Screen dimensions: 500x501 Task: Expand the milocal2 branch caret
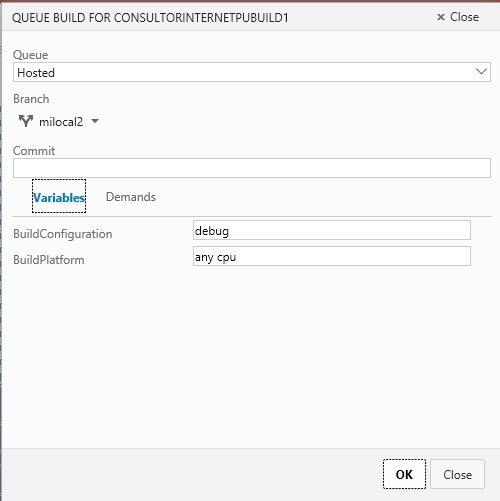click(95, 121)
